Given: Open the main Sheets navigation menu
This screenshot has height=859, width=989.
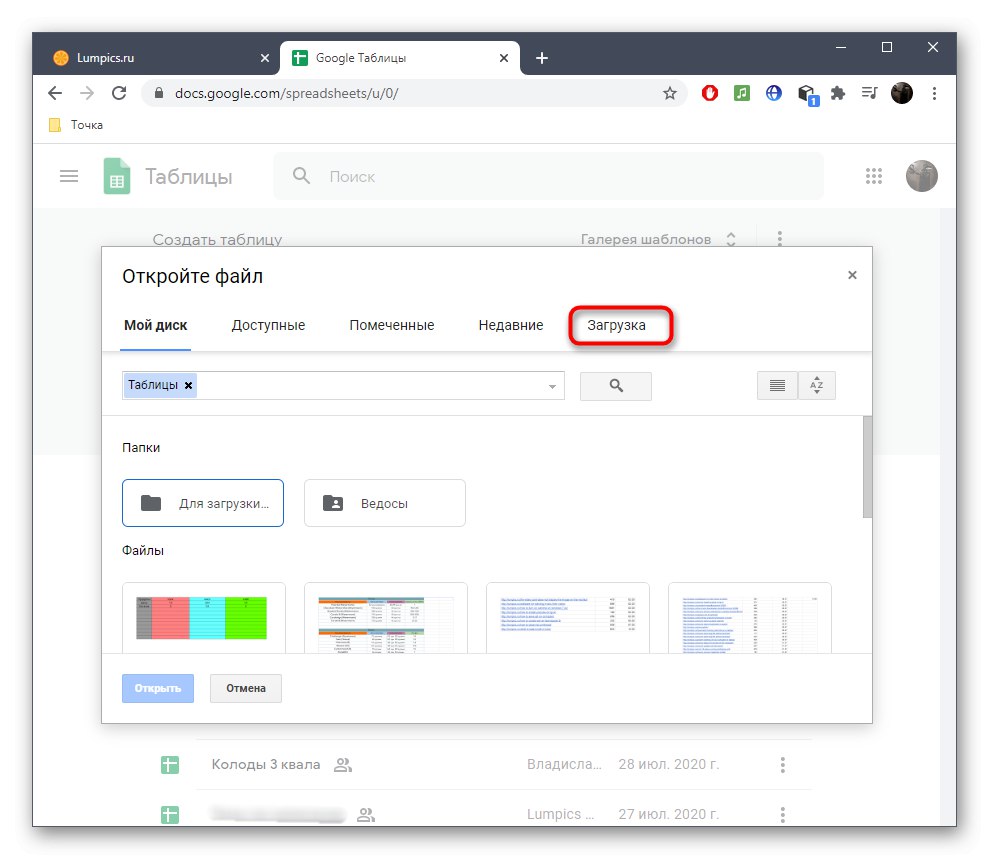Looking at the screenshot, I should tap(69, 175).
